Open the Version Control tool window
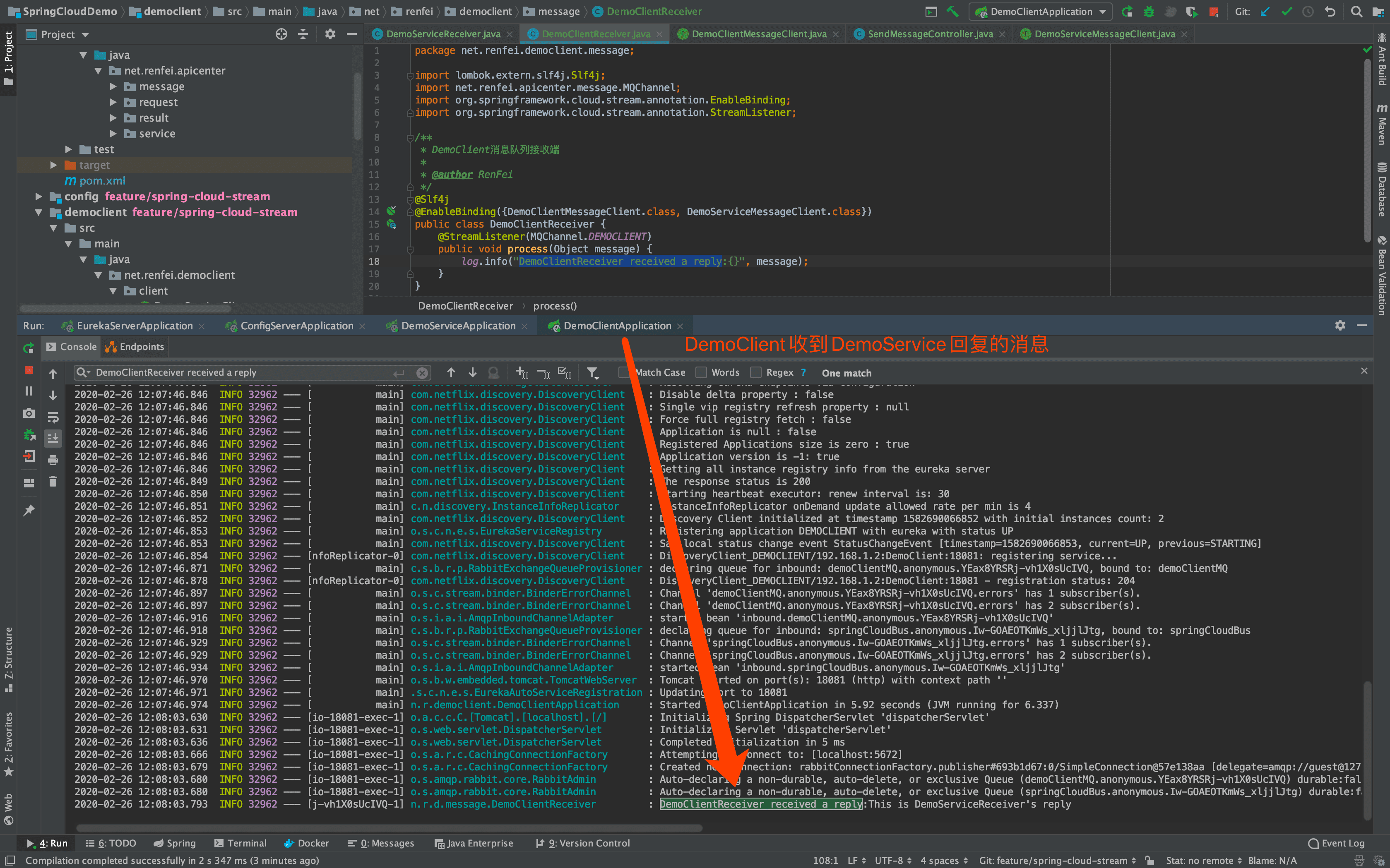1390x868 pixels. tap(583, 843)
